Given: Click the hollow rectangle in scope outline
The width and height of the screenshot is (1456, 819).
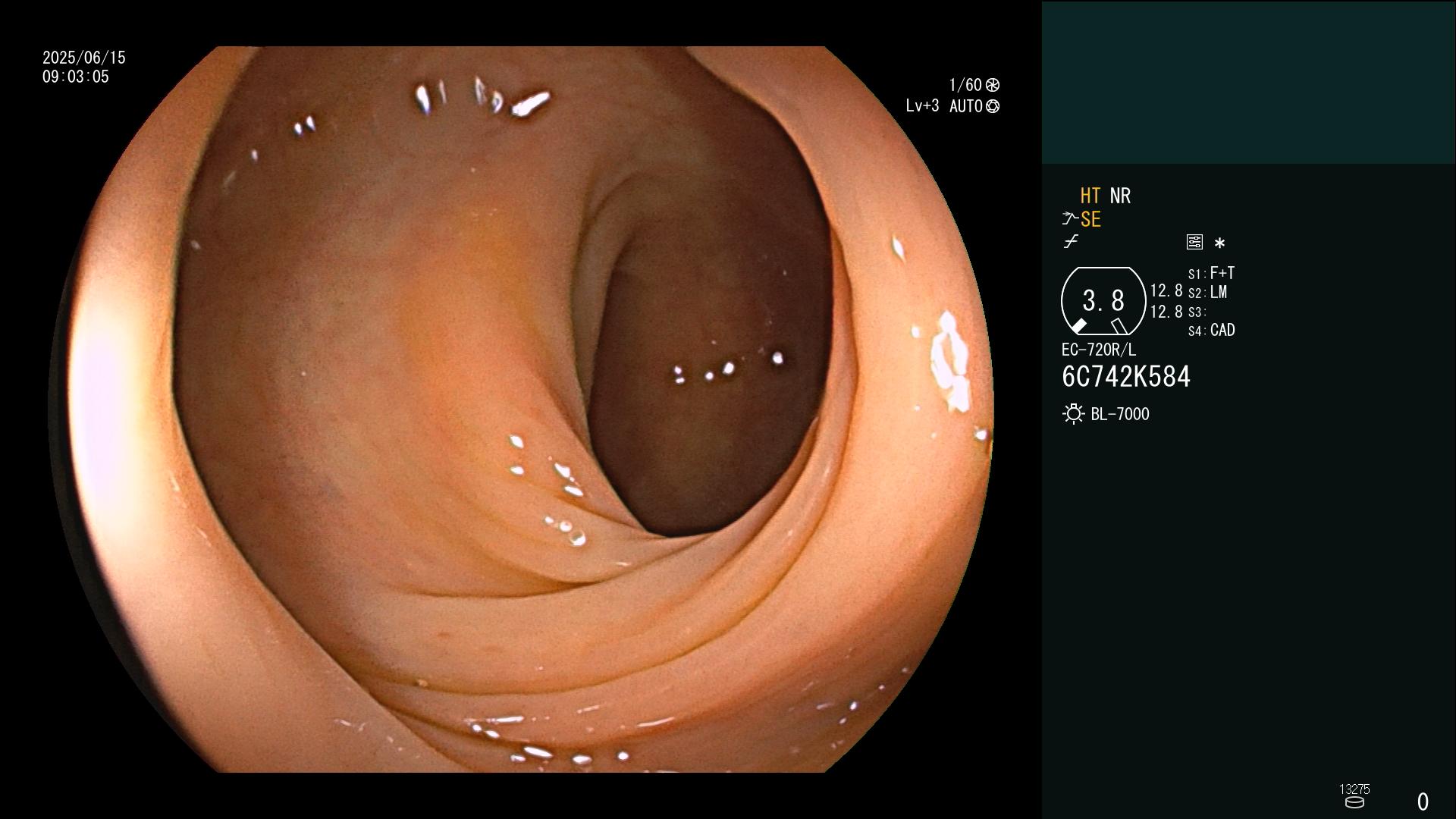Looking at the screenshot, I should 1119,326.
